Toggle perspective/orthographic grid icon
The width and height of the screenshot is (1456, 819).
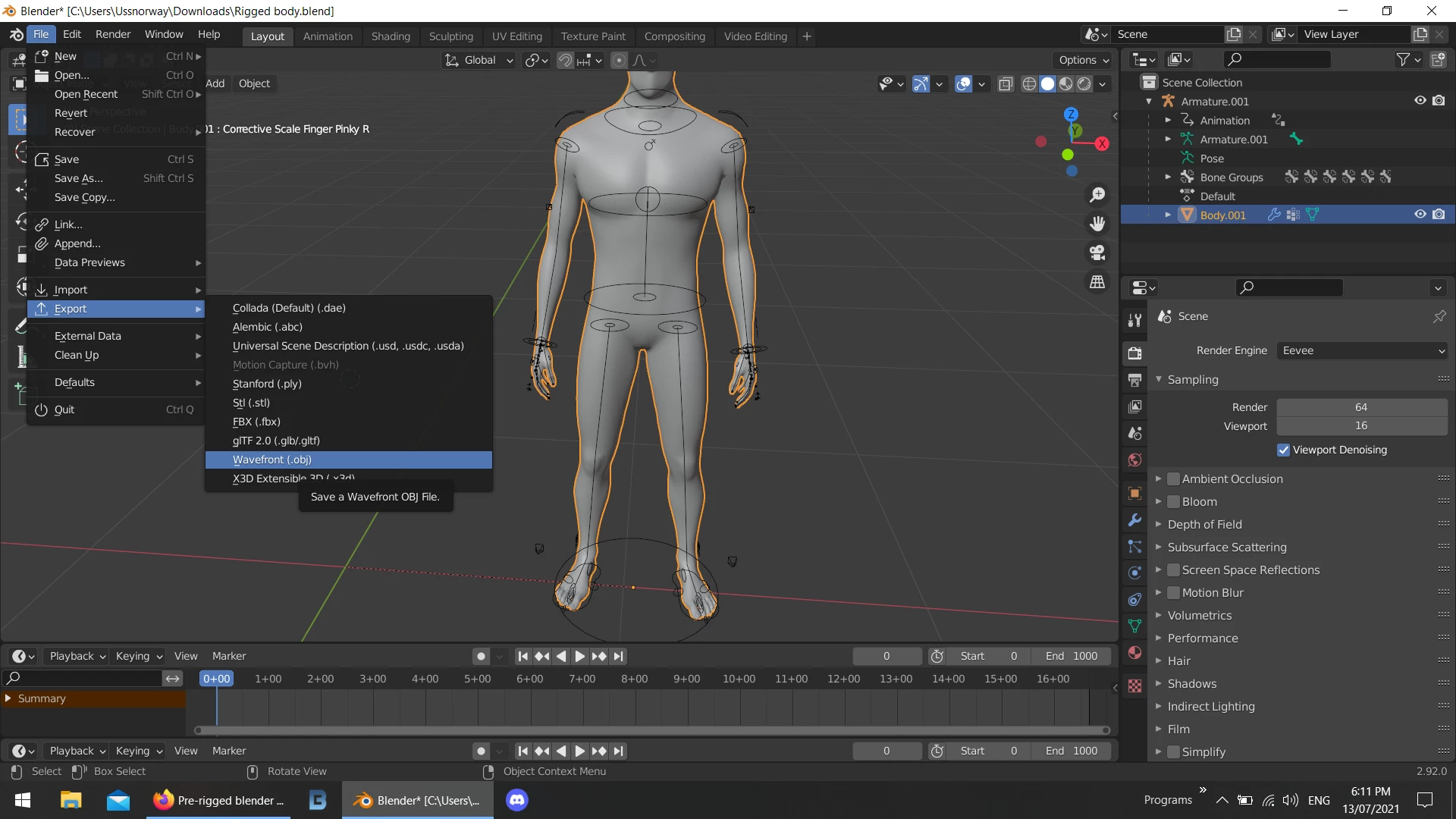pos(1097,282)
